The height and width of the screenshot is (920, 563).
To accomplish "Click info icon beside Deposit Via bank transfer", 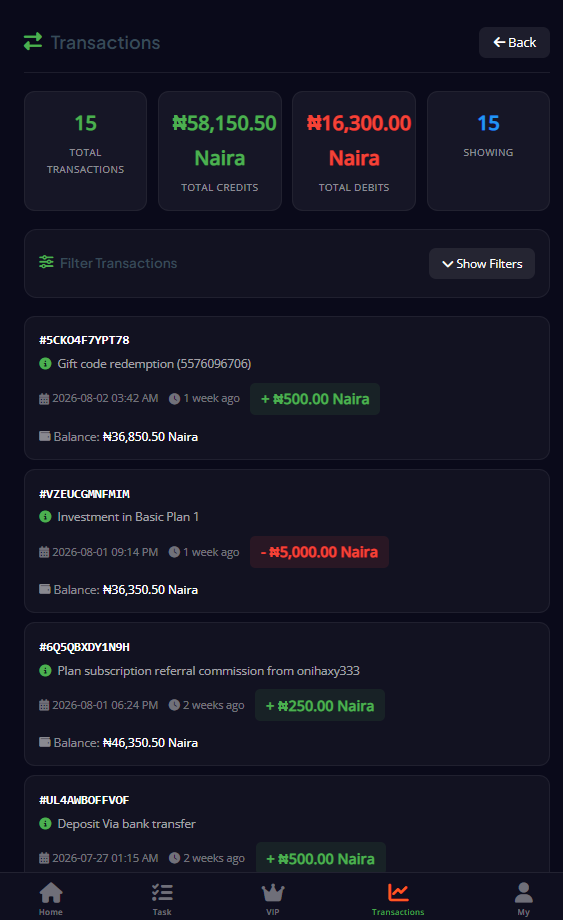I will 45,824.
